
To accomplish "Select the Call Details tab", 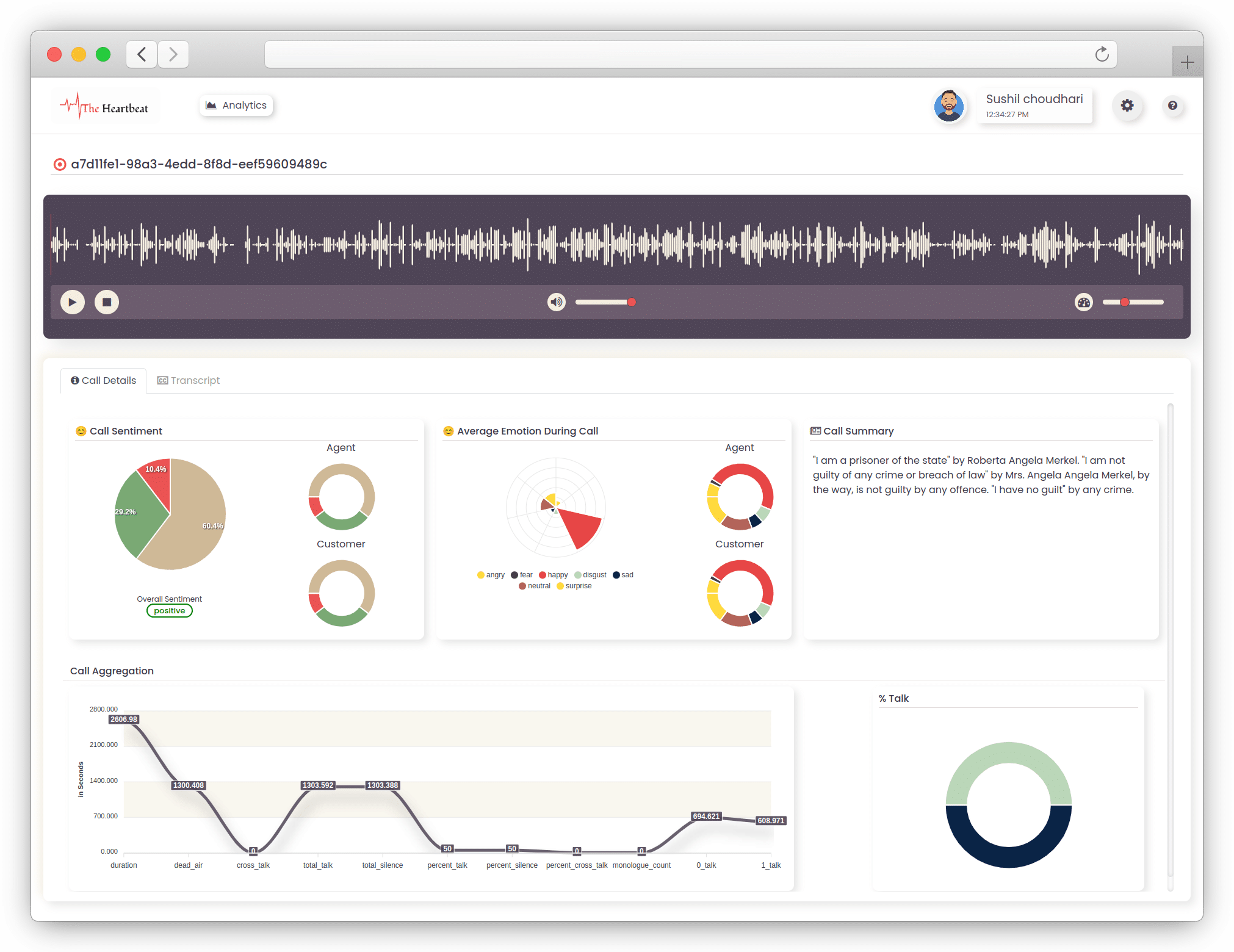I will click(x=103, y=380).
